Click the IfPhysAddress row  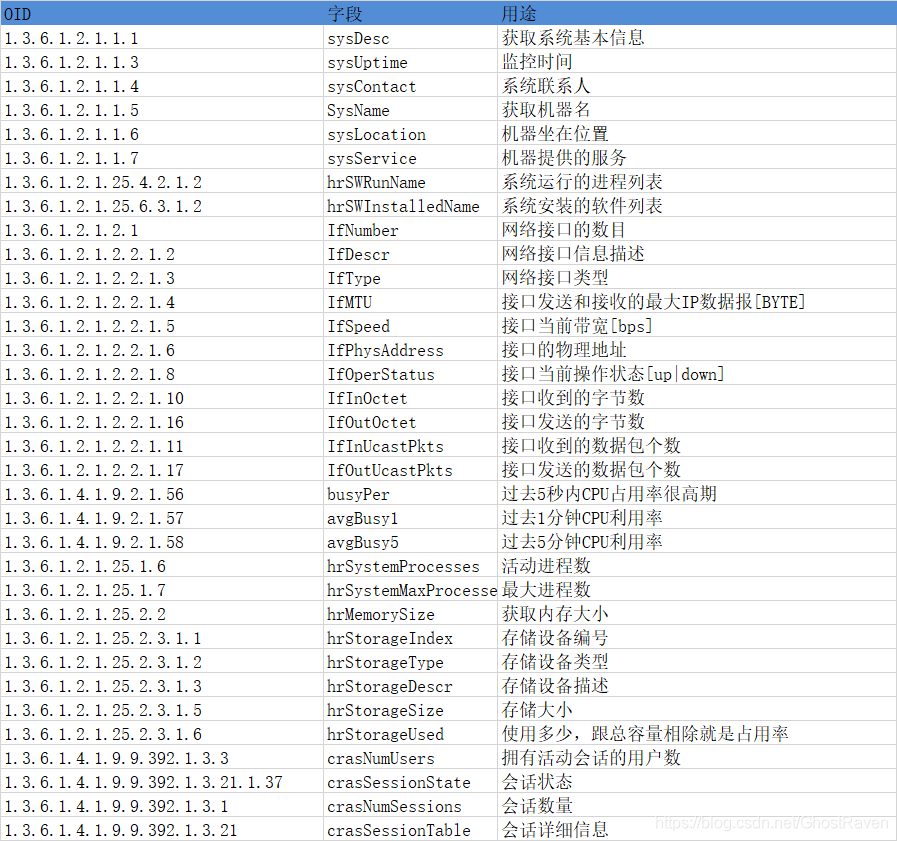point(380,350)
